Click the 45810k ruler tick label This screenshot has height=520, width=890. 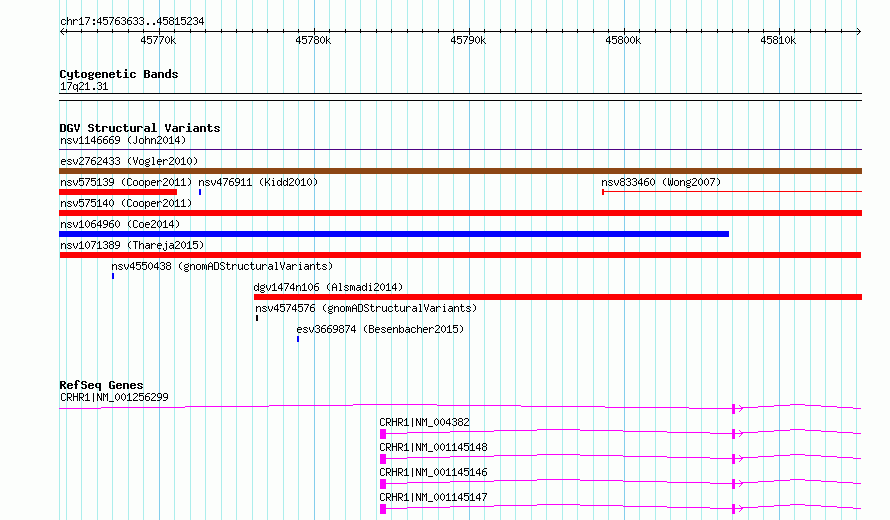778,40
